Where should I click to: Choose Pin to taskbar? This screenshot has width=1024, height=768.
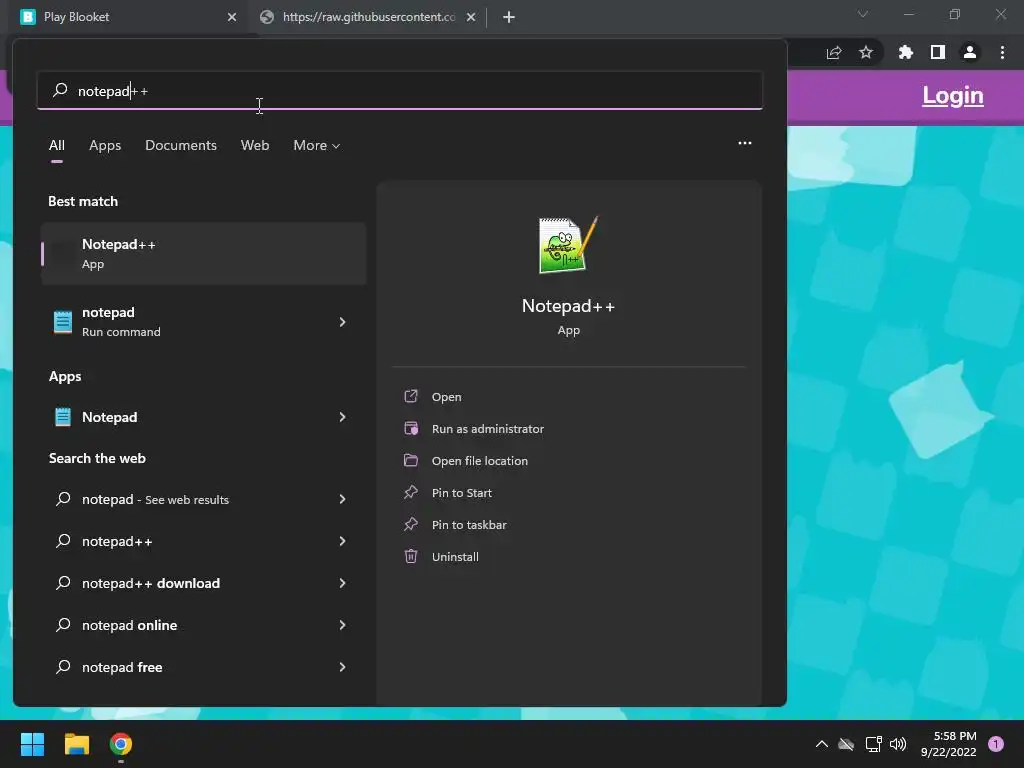(x=469, y=525)
